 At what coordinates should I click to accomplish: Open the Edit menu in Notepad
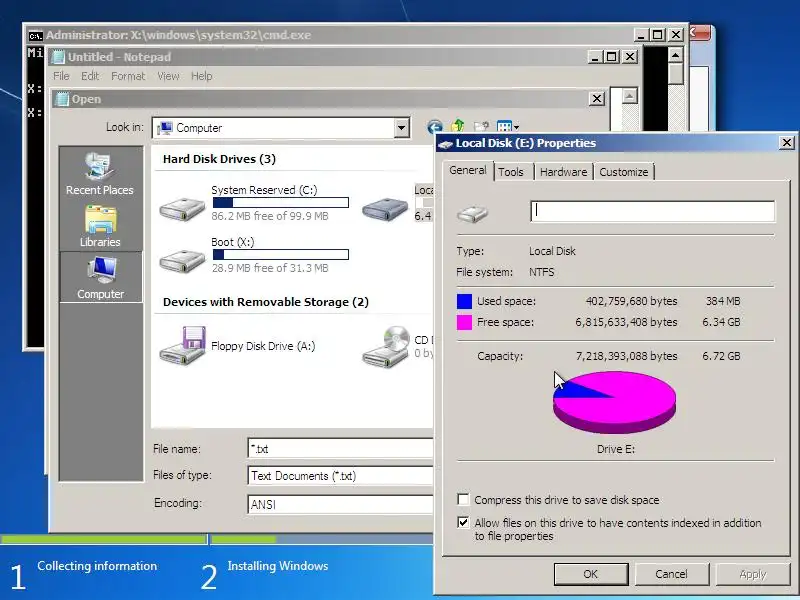click(90, 76)
